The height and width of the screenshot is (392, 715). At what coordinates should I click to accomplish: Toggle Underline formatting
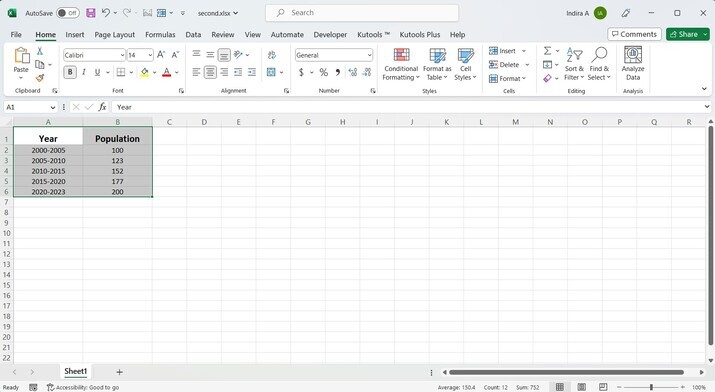[97, 72]
